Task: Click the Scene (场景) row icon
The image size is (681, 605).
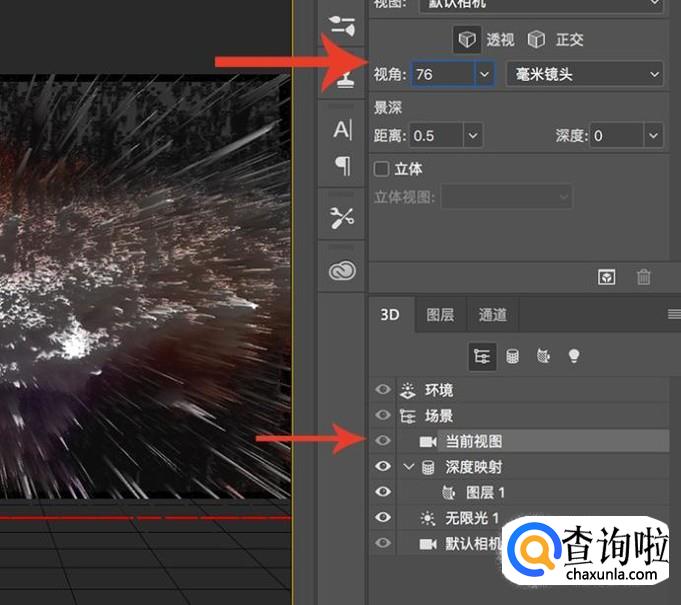Action: (x=408, y=416)
